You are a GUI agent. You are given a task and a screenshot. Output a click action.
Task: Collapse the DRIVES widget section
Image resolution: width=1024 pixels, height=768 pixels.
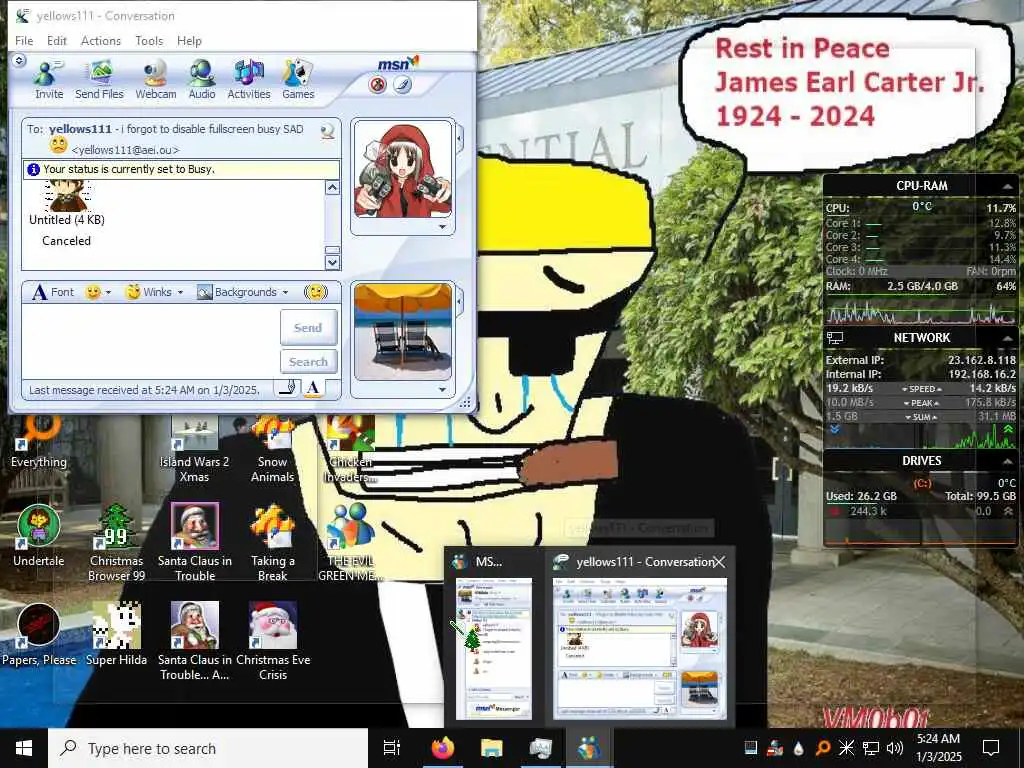[x=1007, y=462]
